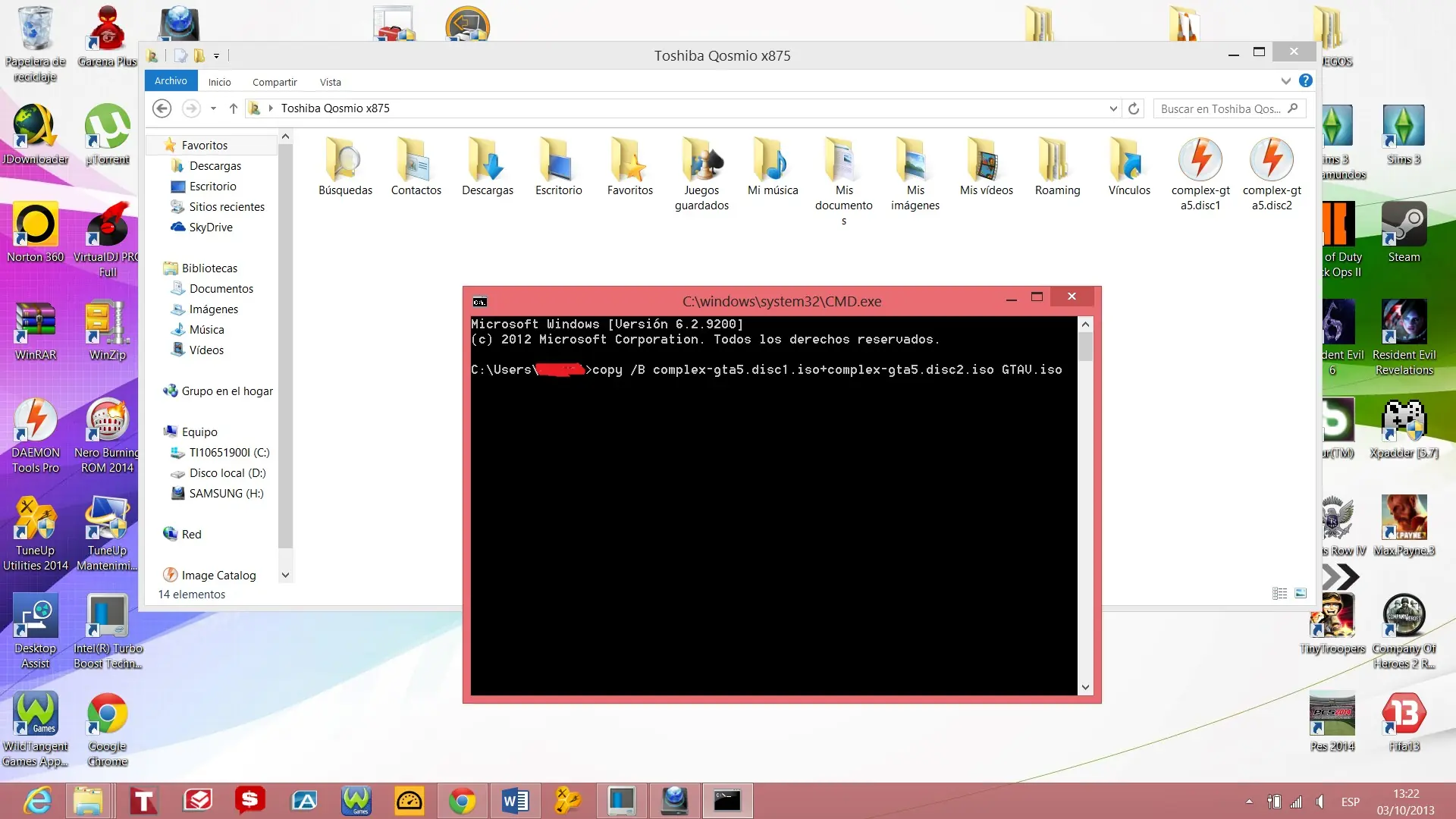Open Internet Explorer from the taskbar
The height and width of the screenshot is (819, 1456).
tap(37, 801)
